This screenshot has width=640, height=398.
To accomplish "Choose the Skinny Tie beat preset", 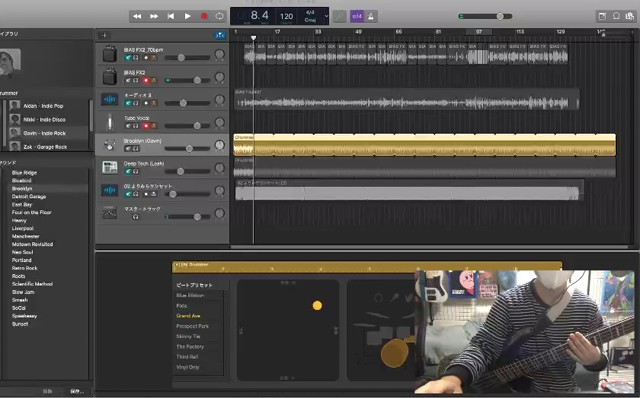I will pyautogui.click(x=188, y=336).
